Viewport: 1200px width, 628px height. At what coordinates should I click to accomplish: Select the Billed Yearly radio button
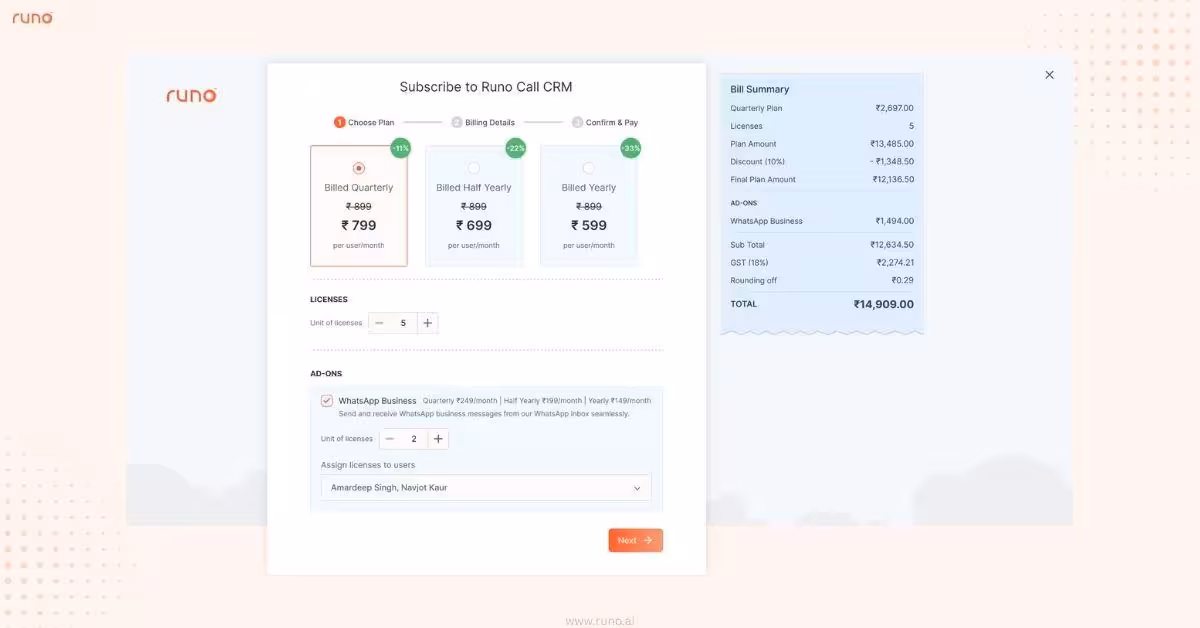[x=589, y=167]
